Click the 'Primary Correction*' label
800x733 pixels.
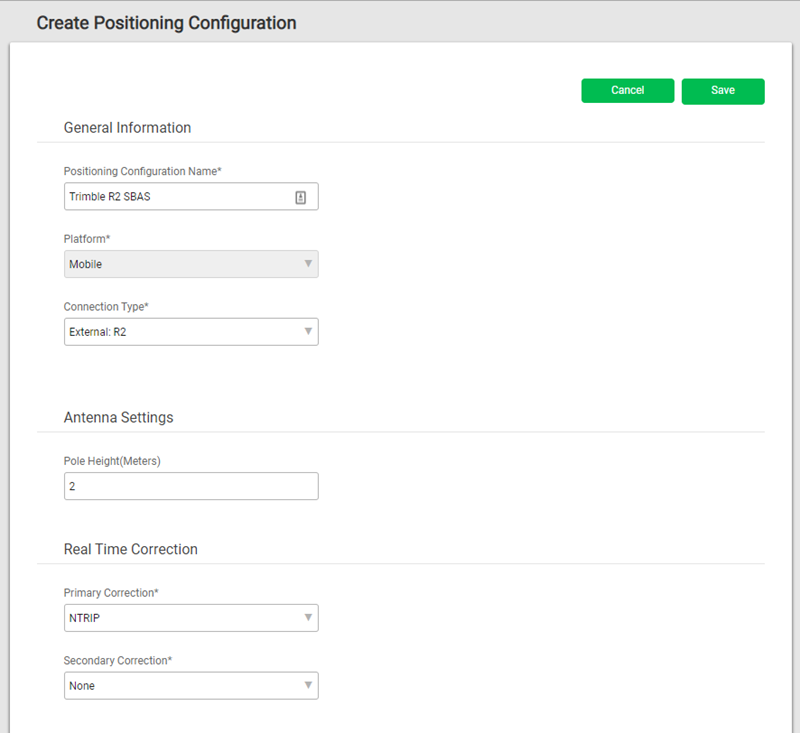point(111,593)
